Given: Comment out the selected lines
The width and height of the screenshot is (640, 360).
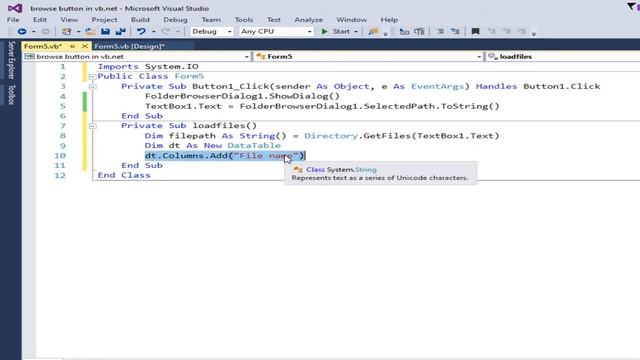Looking at the screenshot, I should (440, 31).
